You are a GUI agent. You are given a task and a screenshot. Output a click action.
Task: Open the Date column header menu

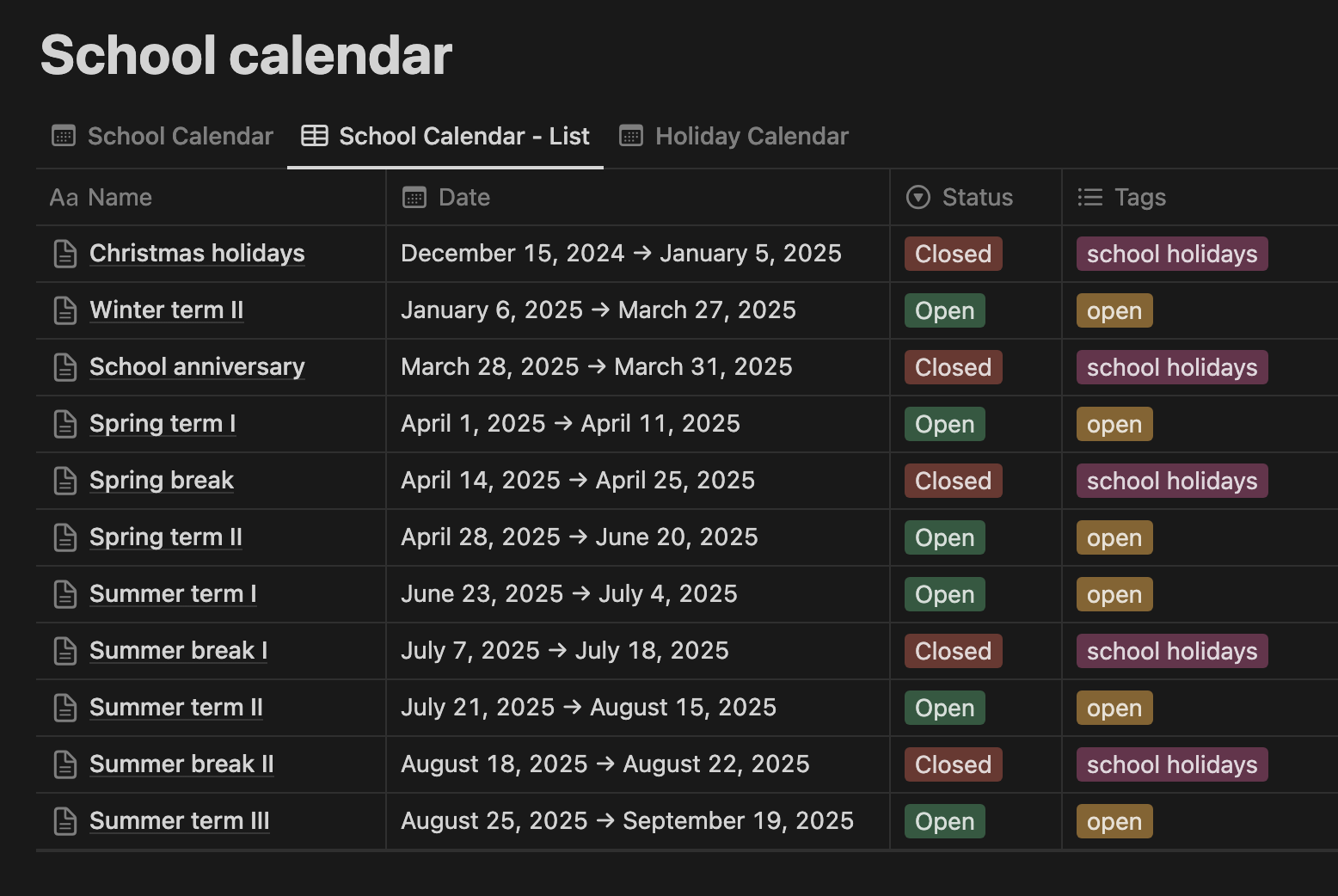[x=638, y=198]
